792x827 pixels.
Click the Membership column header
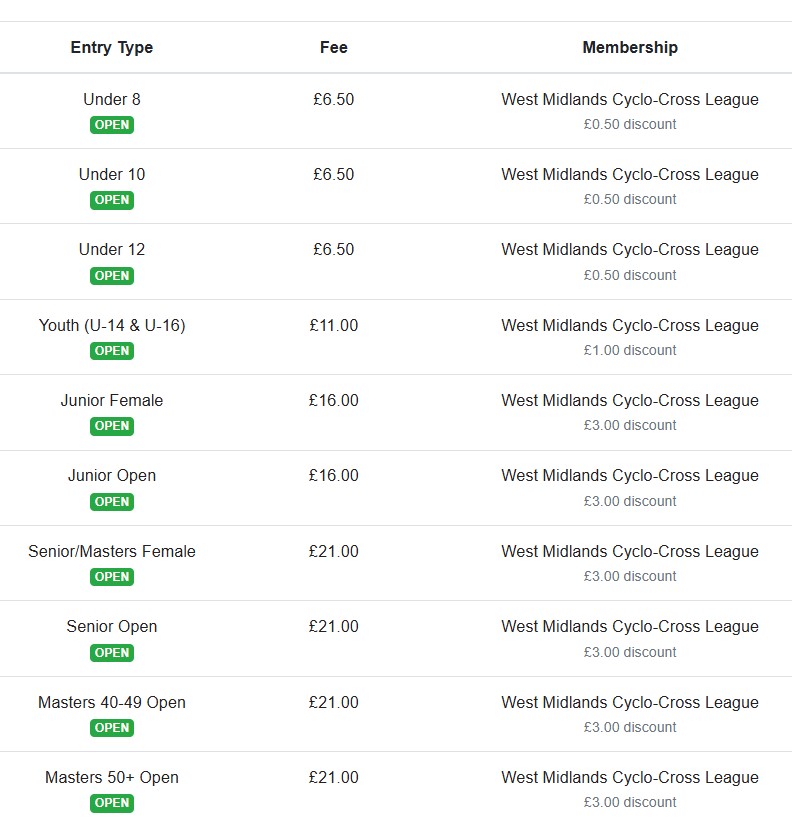[630, 47]
